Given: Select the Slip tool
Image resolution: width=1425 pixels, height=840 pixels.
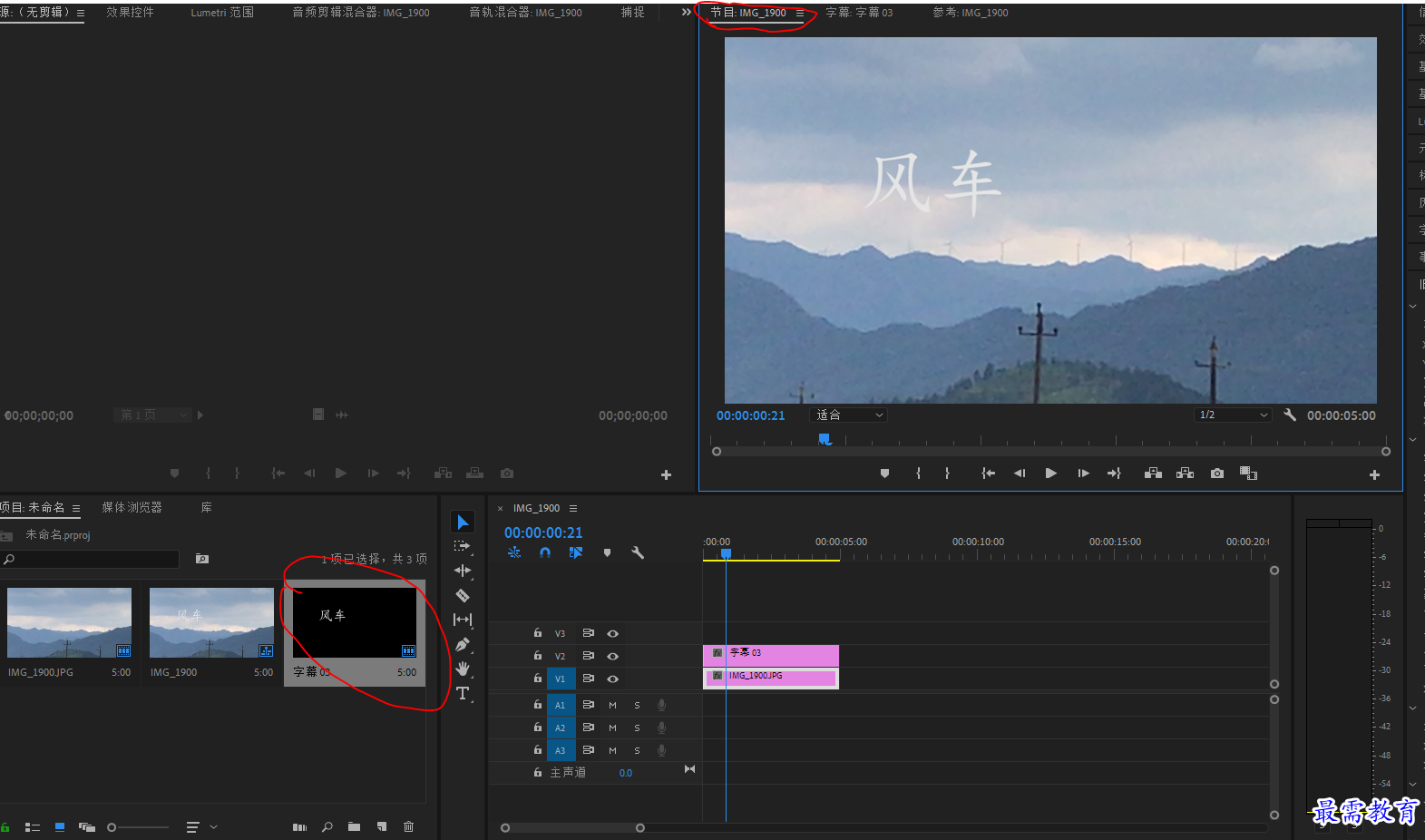Looking at the screenshot, I should coord(463,620).
